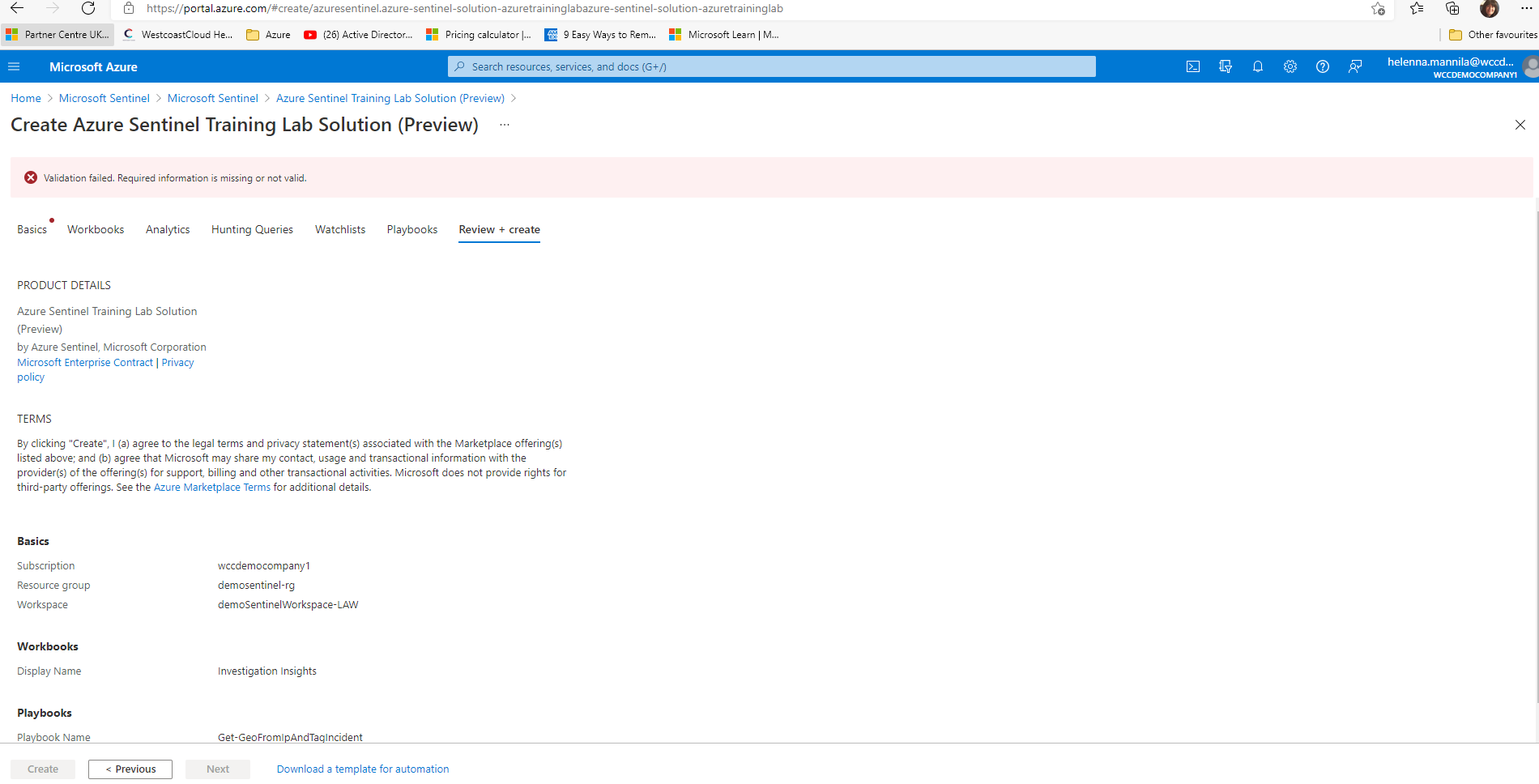This screenshot has width=1539, height=784.
Task: Expand the Other favourites folder
Action: coord(1493,34)
